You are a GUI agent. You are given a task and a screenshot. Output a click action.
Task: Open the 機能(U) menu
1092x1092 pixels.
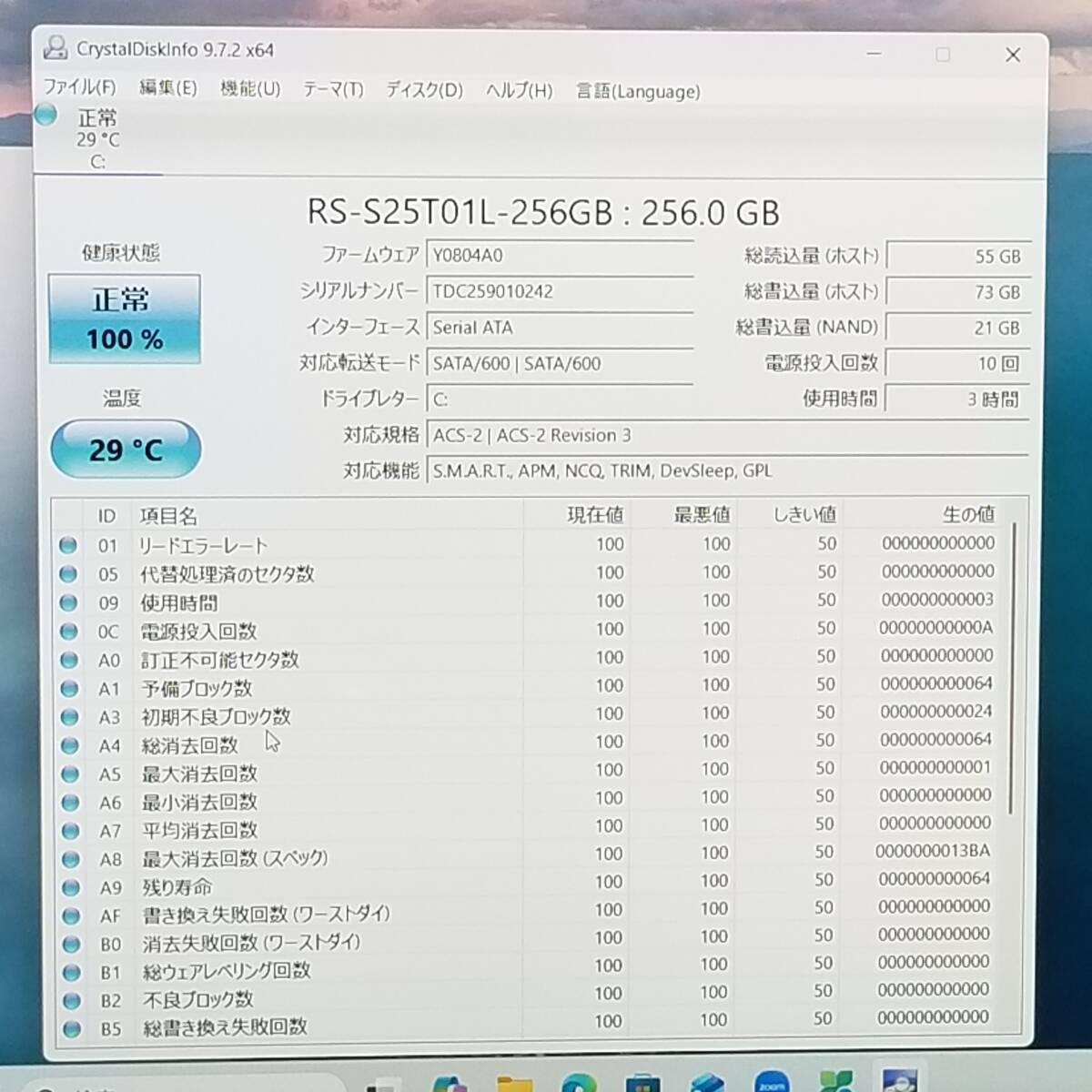250,88
